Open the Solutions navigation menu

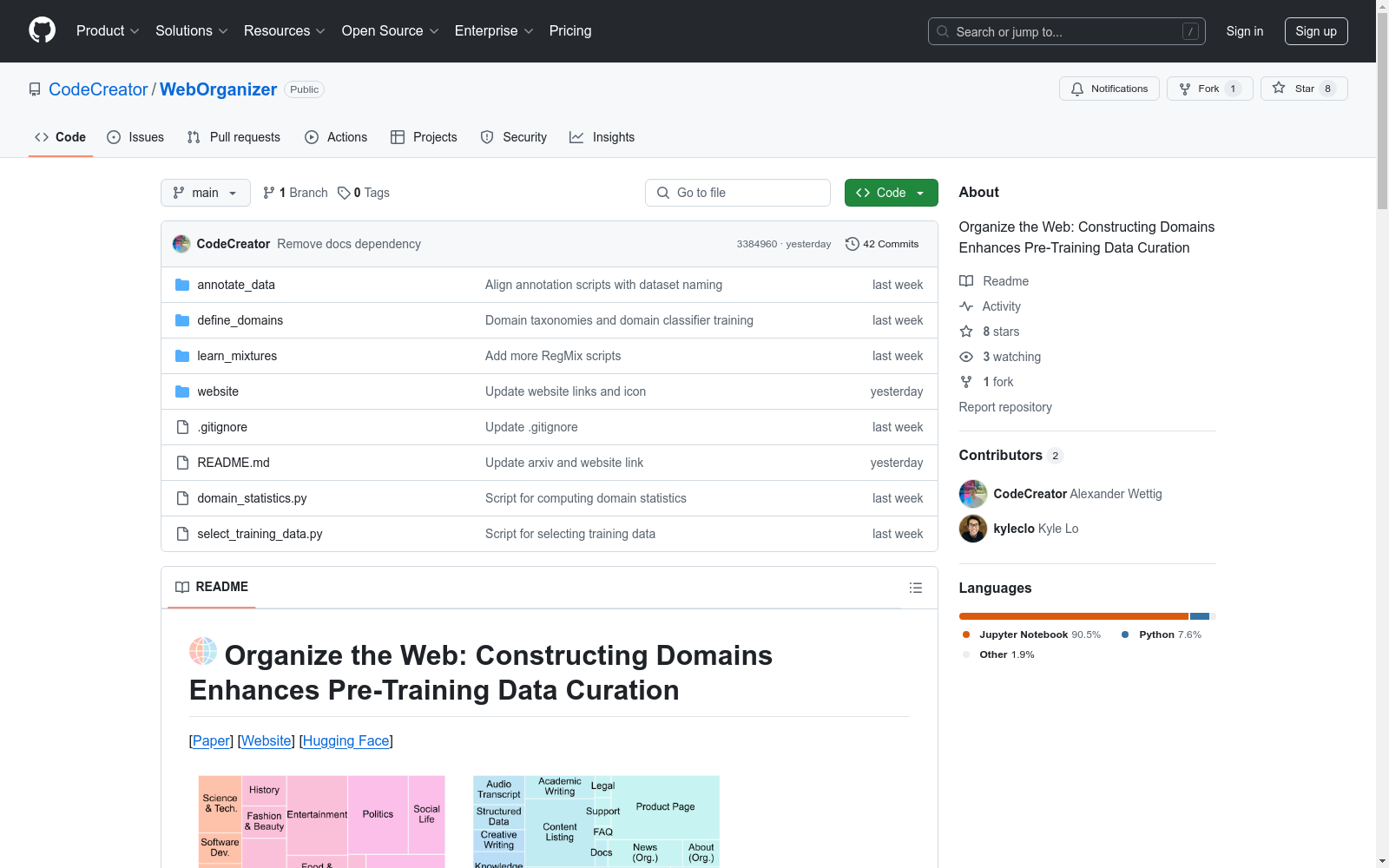point(191,31)
